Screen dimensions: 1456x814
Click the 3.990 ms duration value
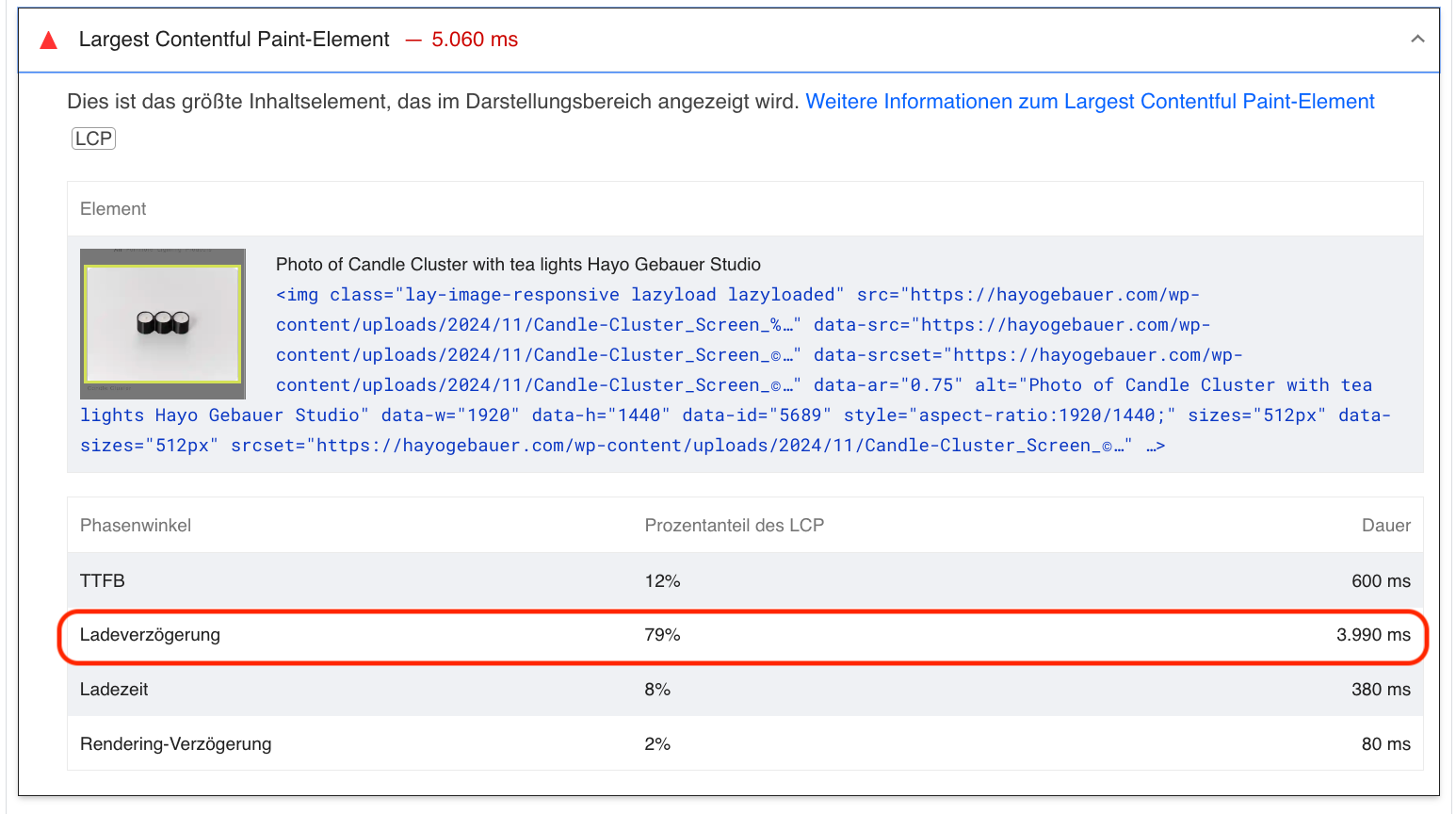pyautogui.click(x=1372, y=635)
